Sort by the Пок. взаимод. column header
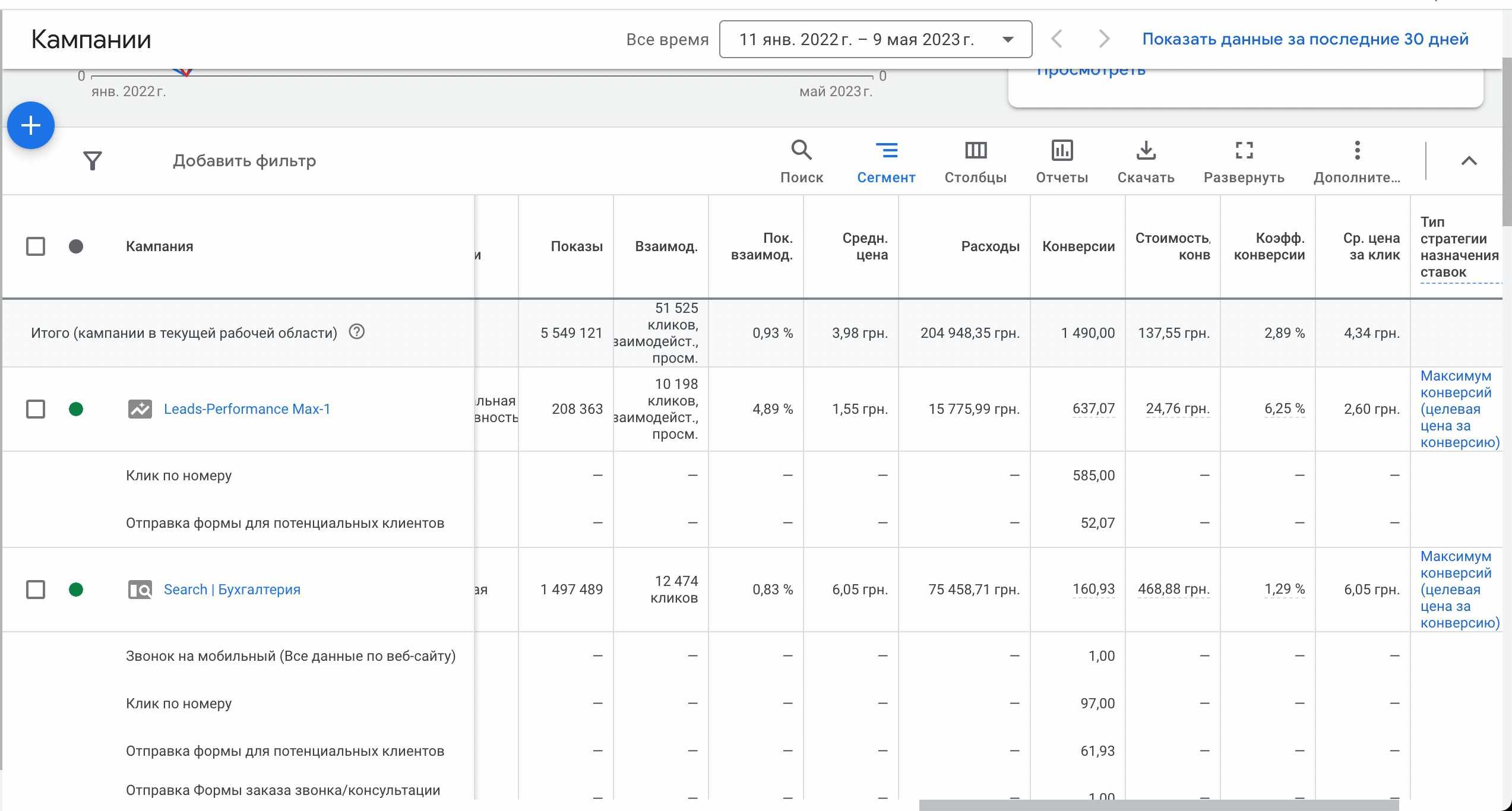This screenshot has height=811, width=1512. [x=762, y=246]
